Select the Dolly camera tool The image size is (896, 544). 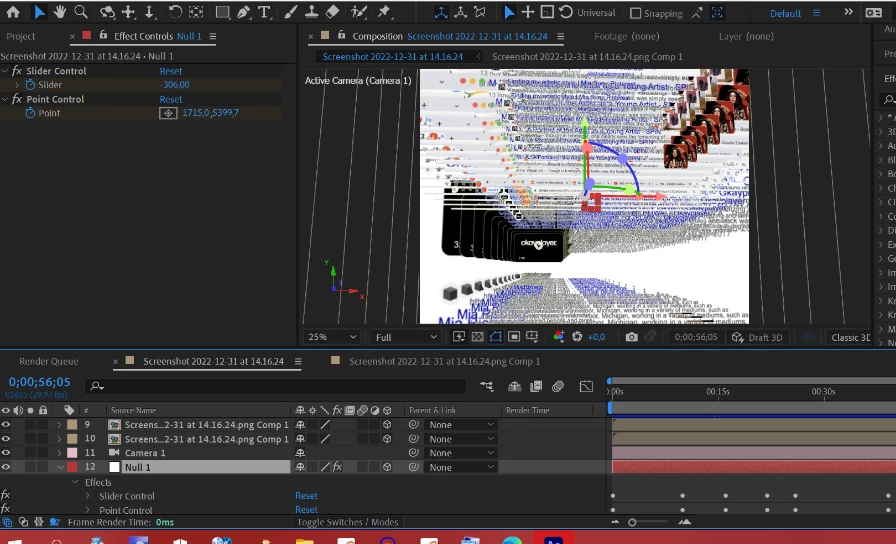149,12
